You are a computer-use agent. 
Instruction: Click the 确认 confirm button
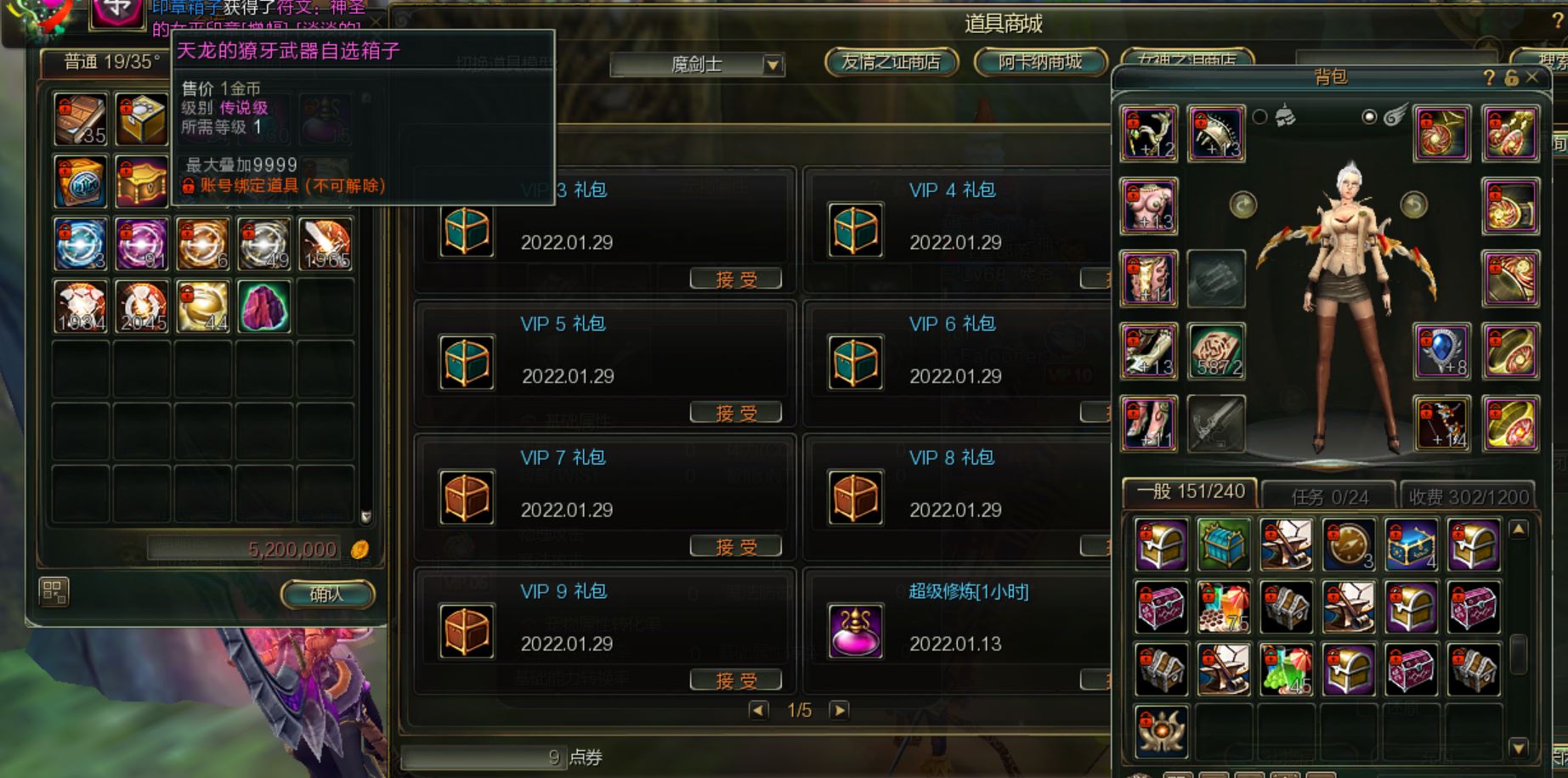(x=327, y=595)
